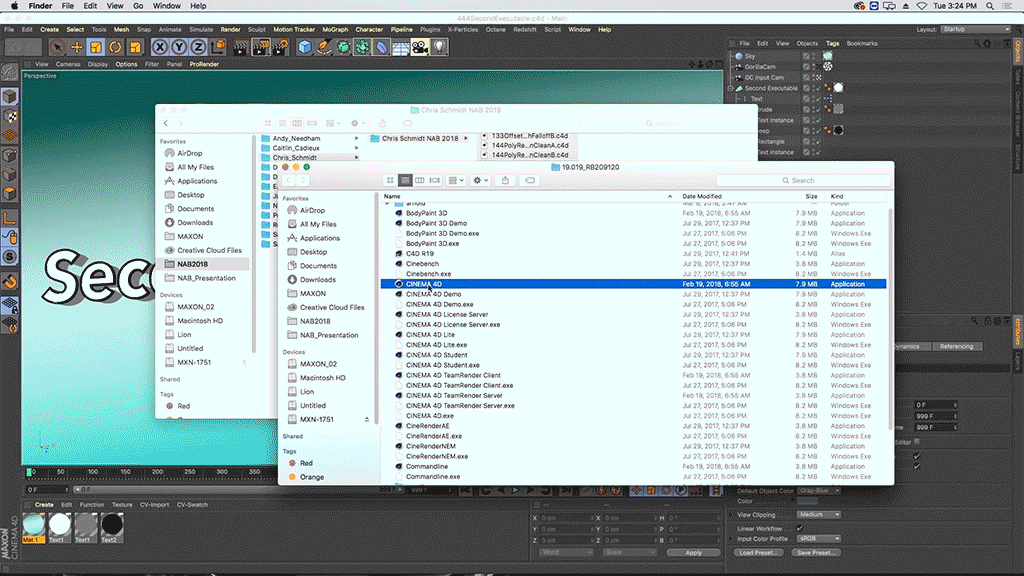This screenshot has width=1024, height=576.
Task: Toggle the Linear Workflow checkbox
Action: pyautogui.click(x=800, y=528)
